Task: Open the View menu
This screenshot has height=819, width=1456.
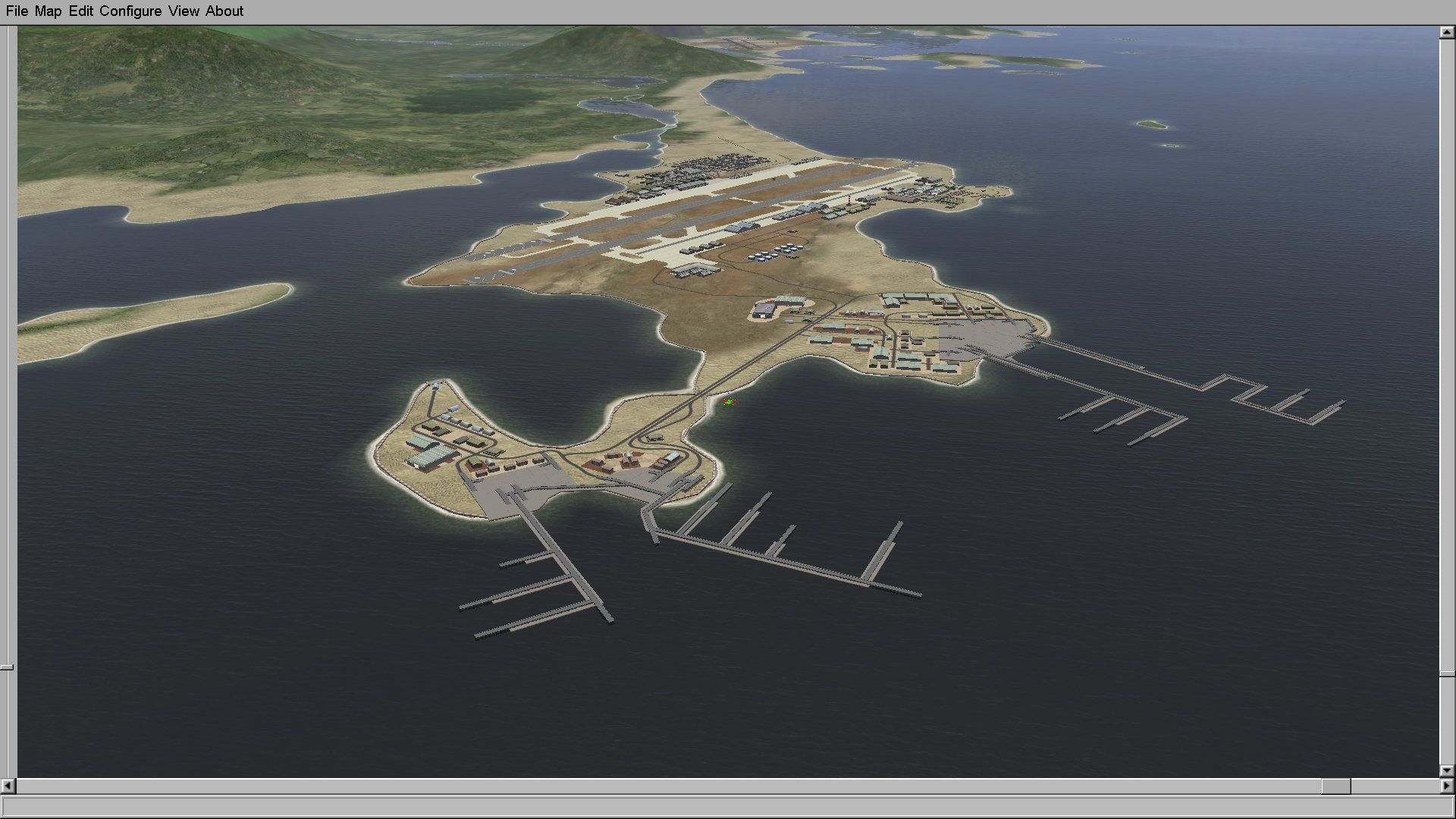Action: pos(184,11)
